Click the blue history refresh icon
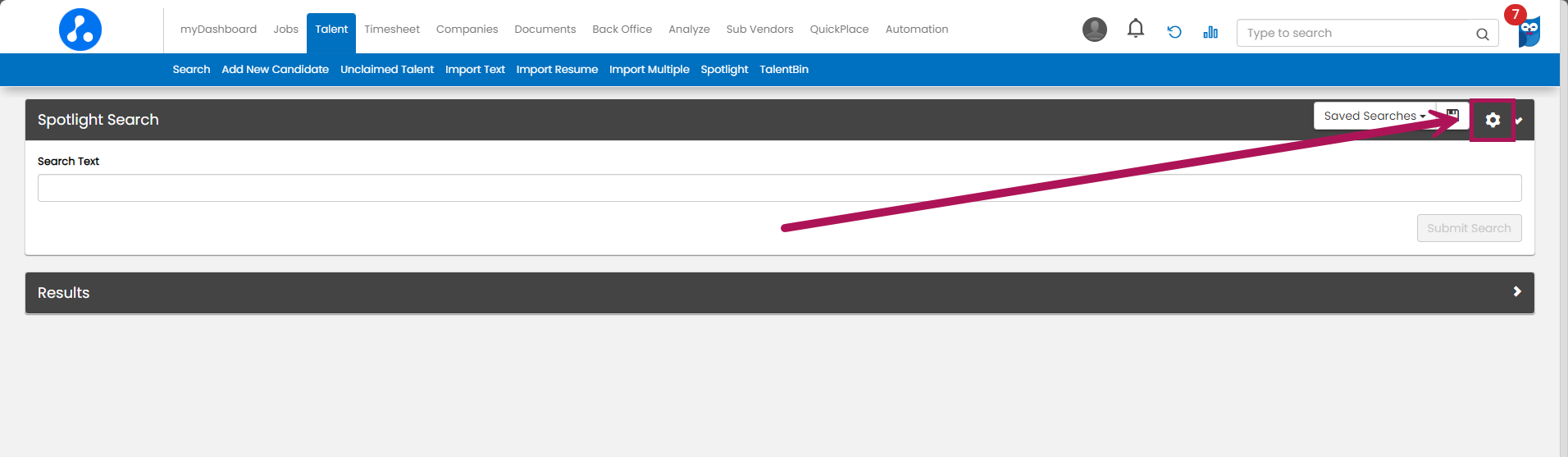 click(x=1174, y=32)
